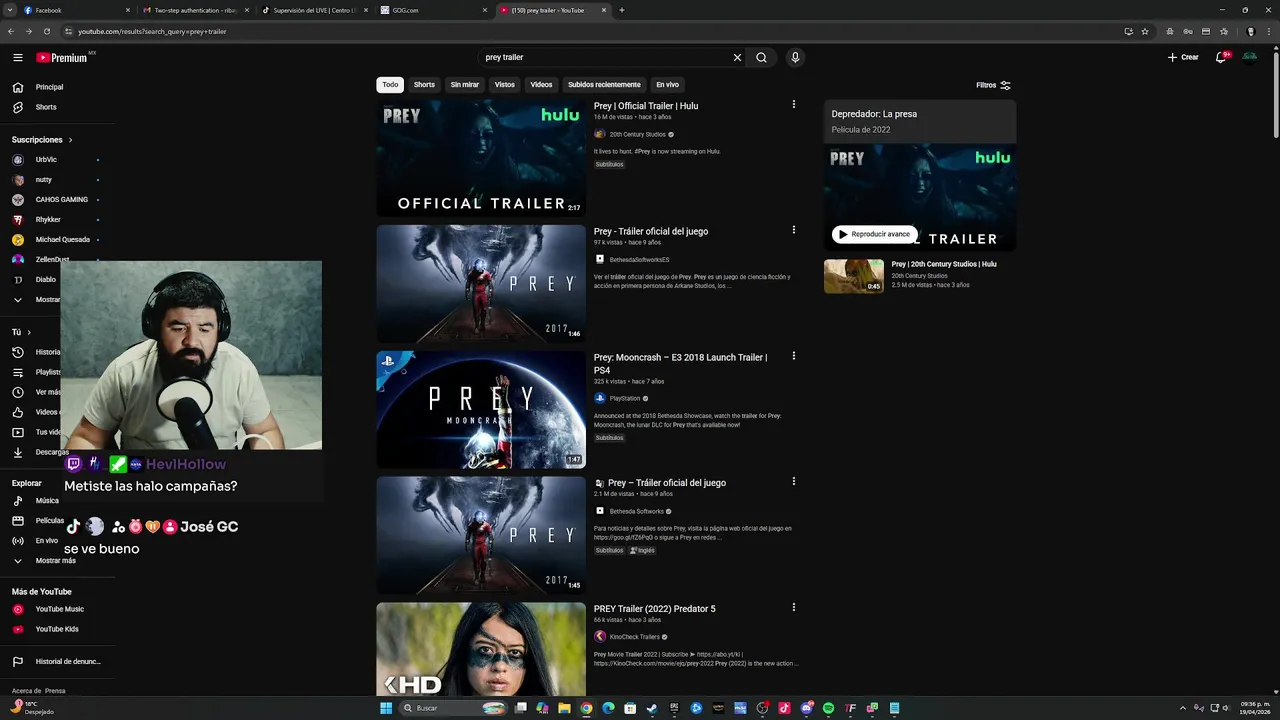Click the page scrollbar thumb
Screen dimensions: 1280x720
[1276, 95]
